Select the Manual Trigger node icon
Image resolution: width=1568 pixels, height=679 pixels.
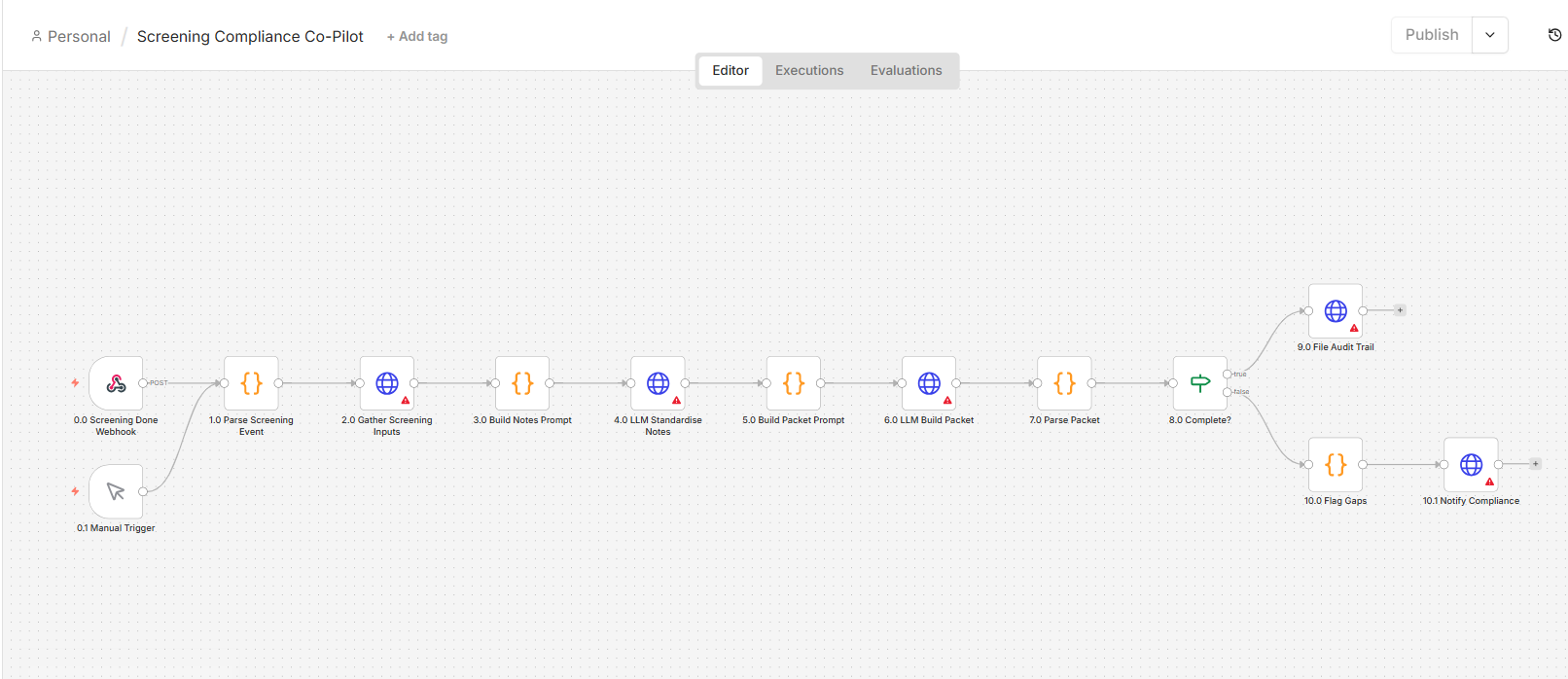(116, 491)
